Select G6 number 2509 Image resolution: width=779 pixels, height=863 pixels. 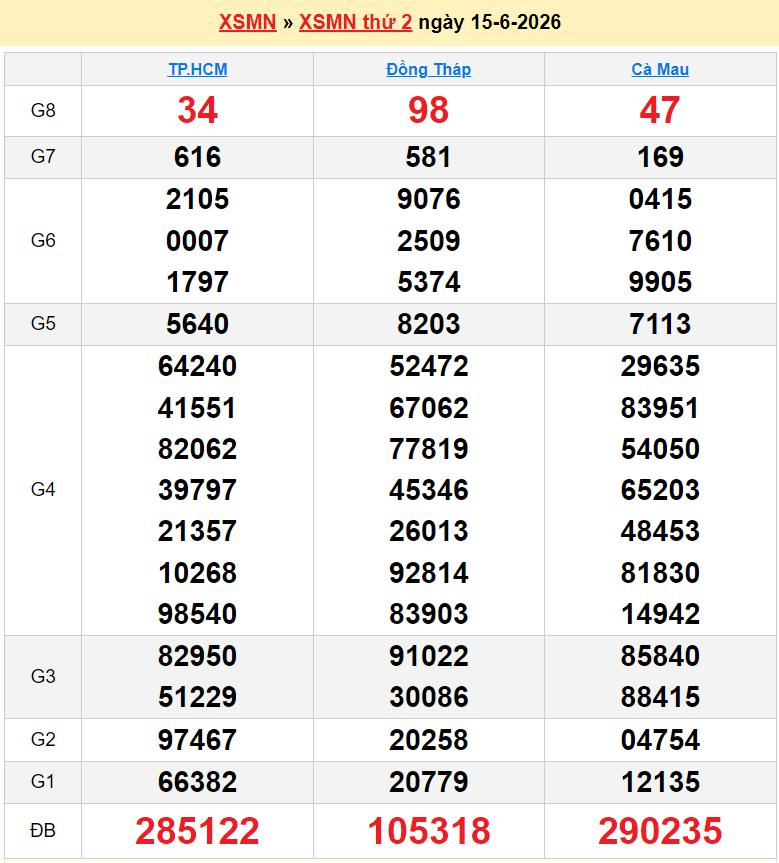pos(428,241)
